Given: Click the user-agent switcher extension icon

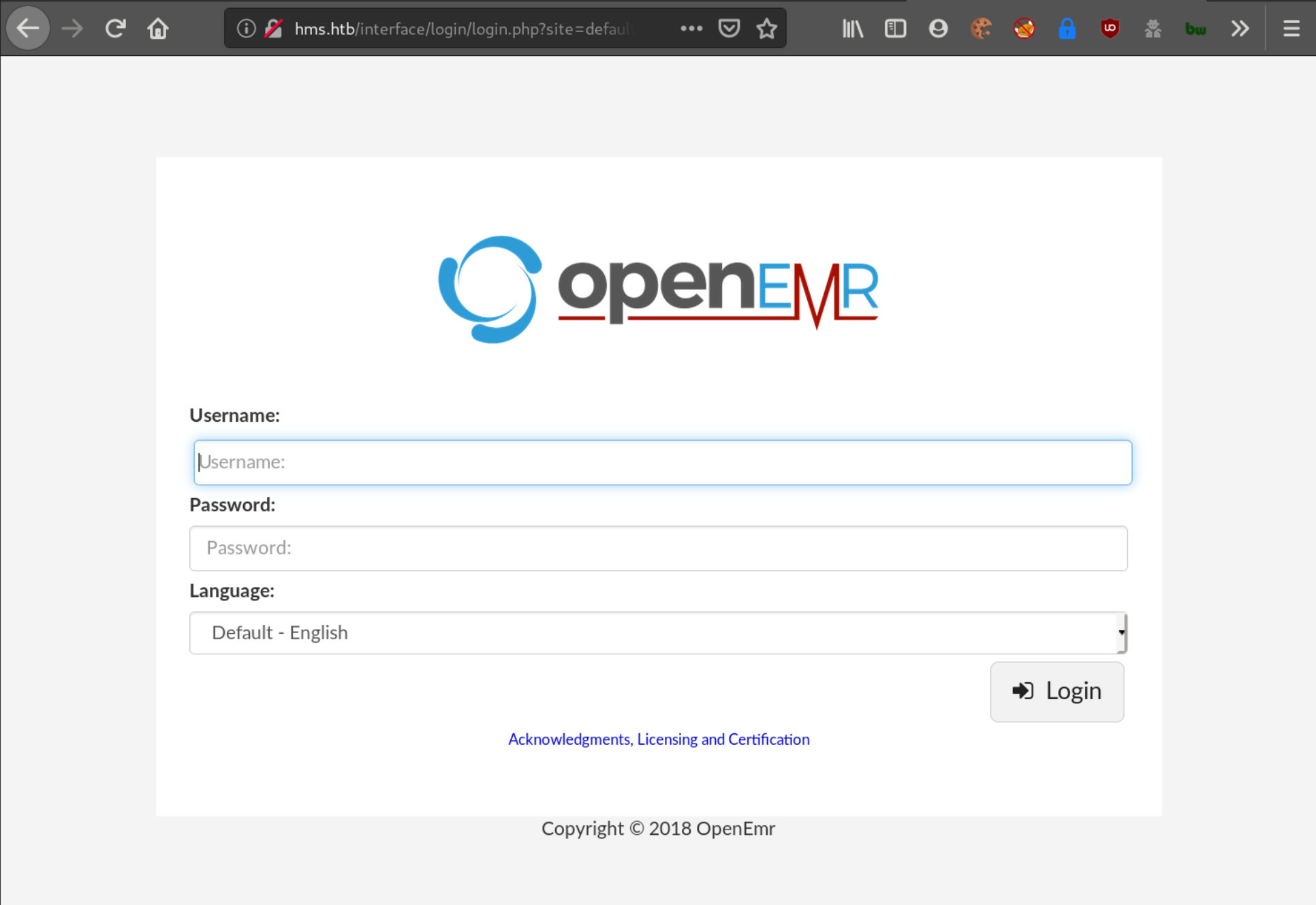Looking at the screenshot, I should pos(1153,28).
